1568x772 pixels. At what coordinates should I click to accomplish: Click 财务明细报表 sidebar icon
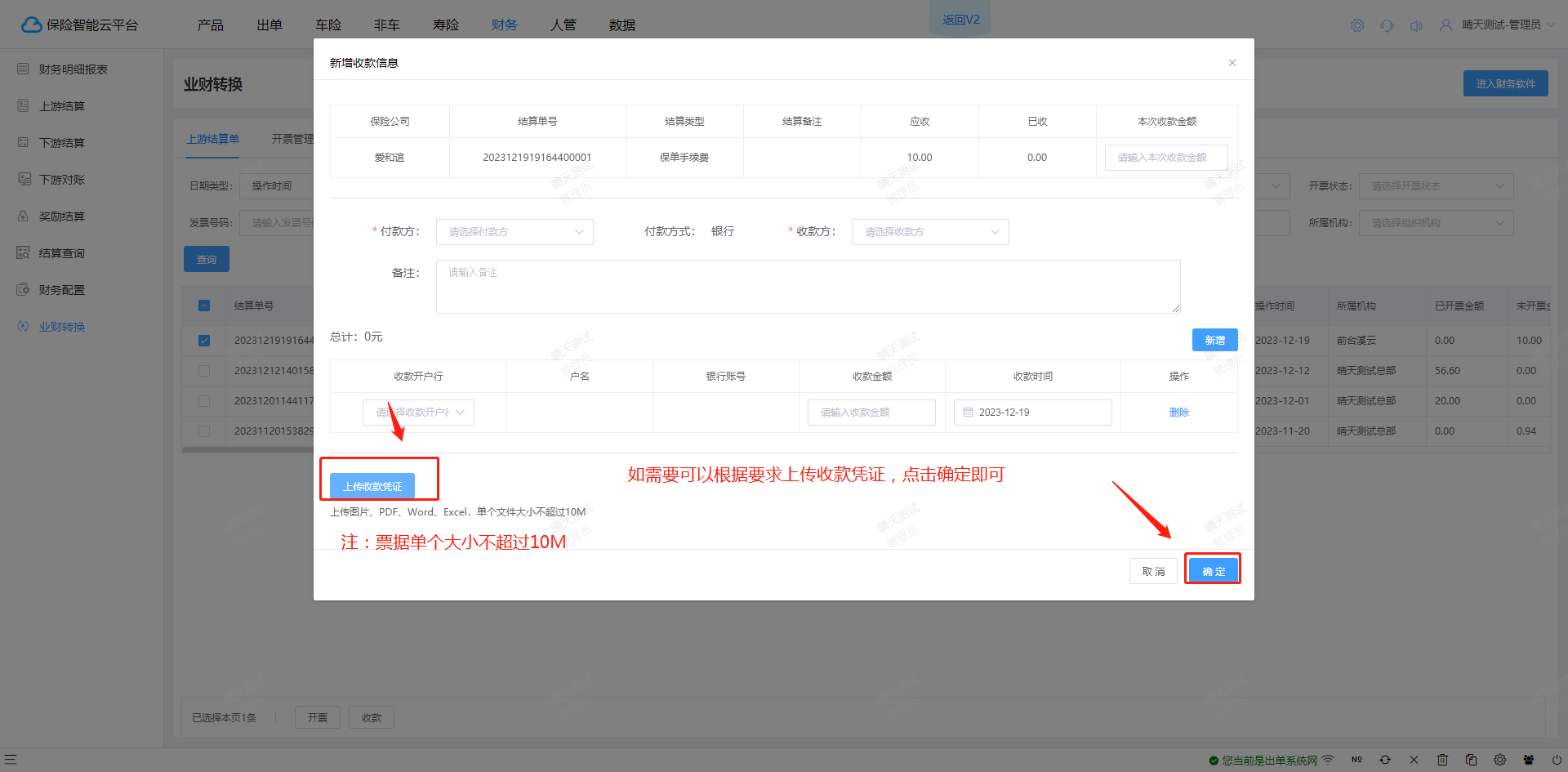click(23, 69)
